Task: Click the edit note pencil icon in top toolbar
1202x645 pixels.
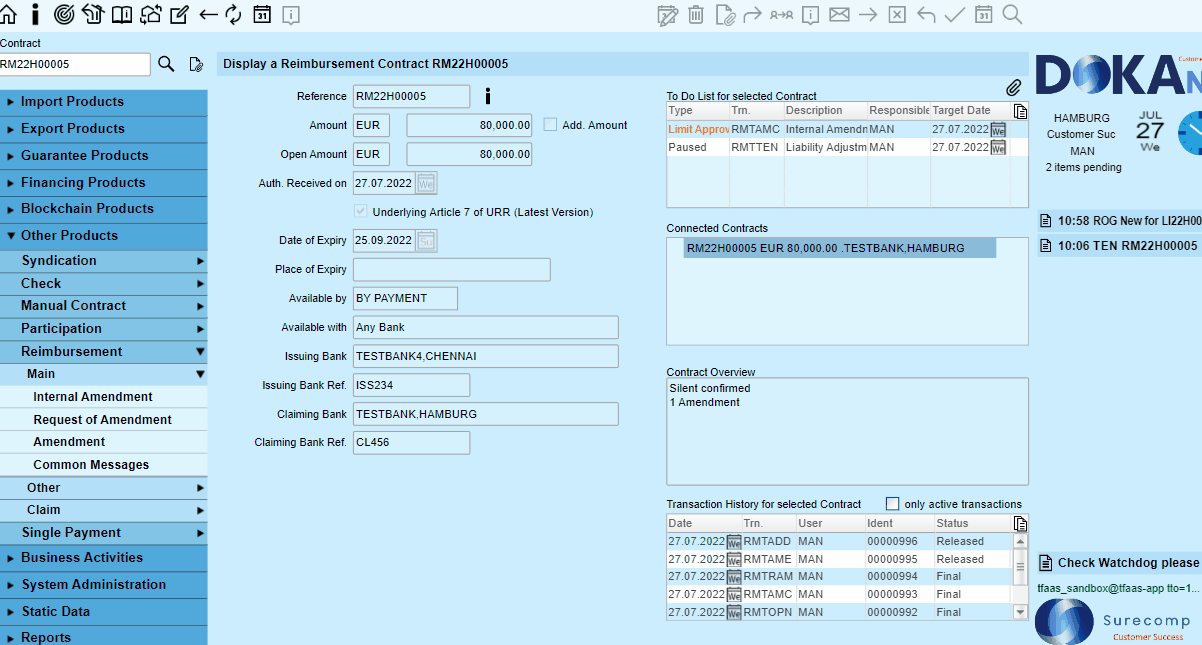Action: 180,14
